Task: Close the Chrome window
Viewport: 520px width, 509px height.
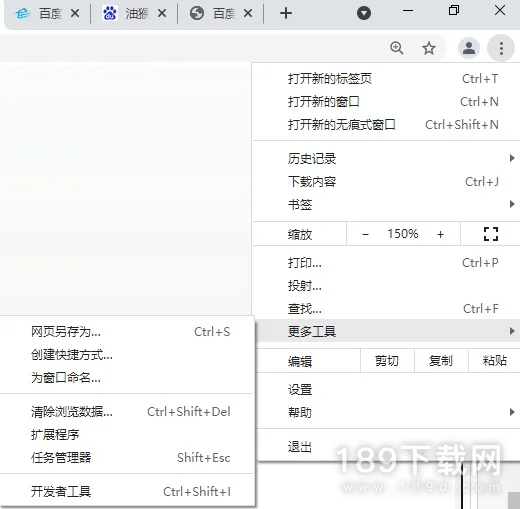Action: point(500,10)
